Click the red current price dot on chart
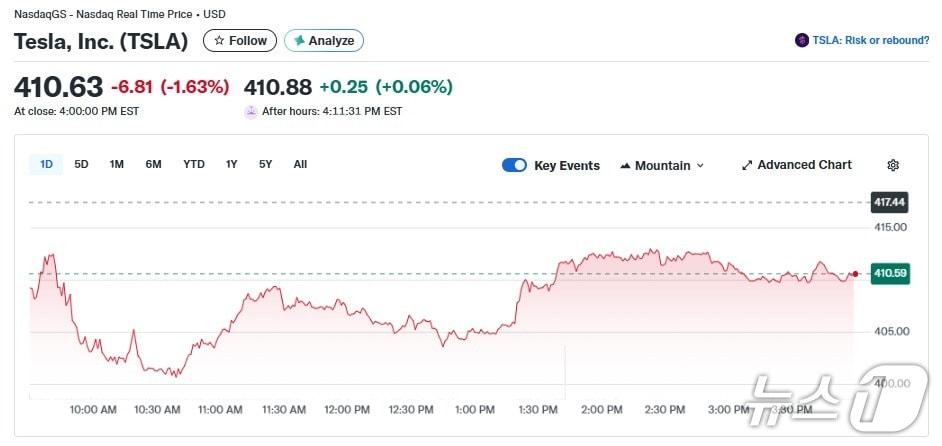The height and width of the screenshot is (446, 942). (855, 273)
